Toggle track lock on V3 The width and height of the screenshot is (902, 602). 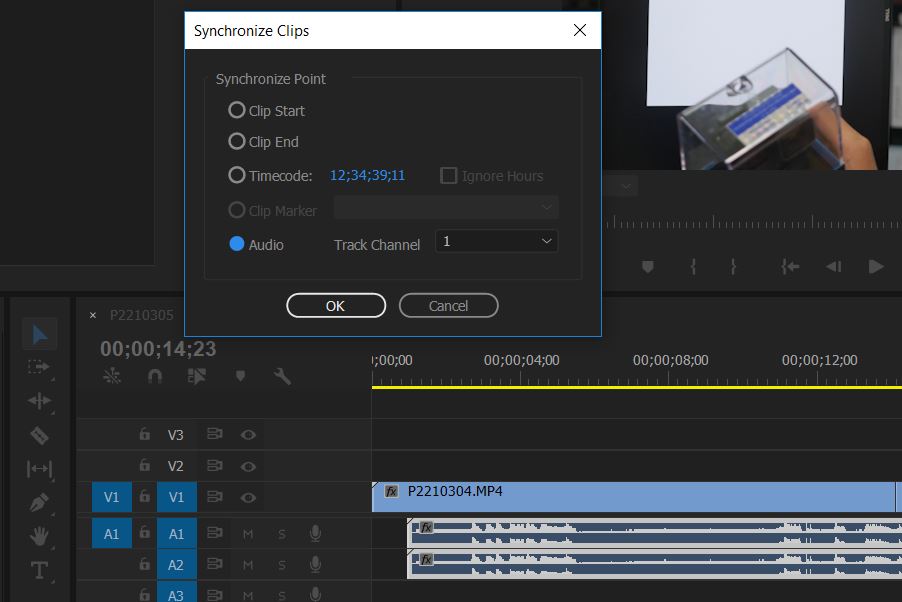coord(145,435)
